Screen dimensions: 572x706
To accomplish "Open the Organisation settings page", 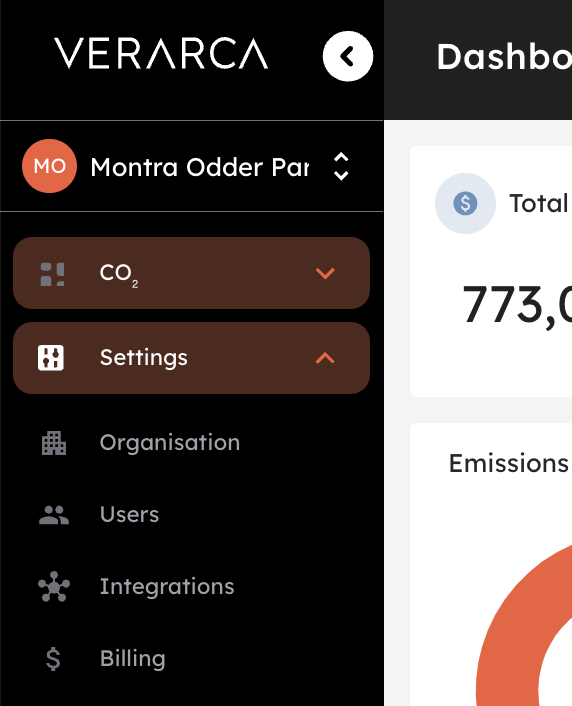I will pos(170,443).
